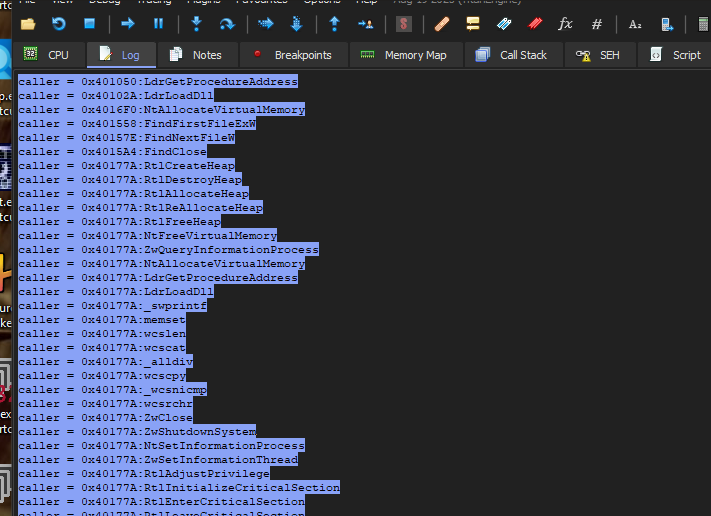The width and height of the screenshot is (711, 516).
Task: Select the _swprintf log entry
Action: point(112,306)
